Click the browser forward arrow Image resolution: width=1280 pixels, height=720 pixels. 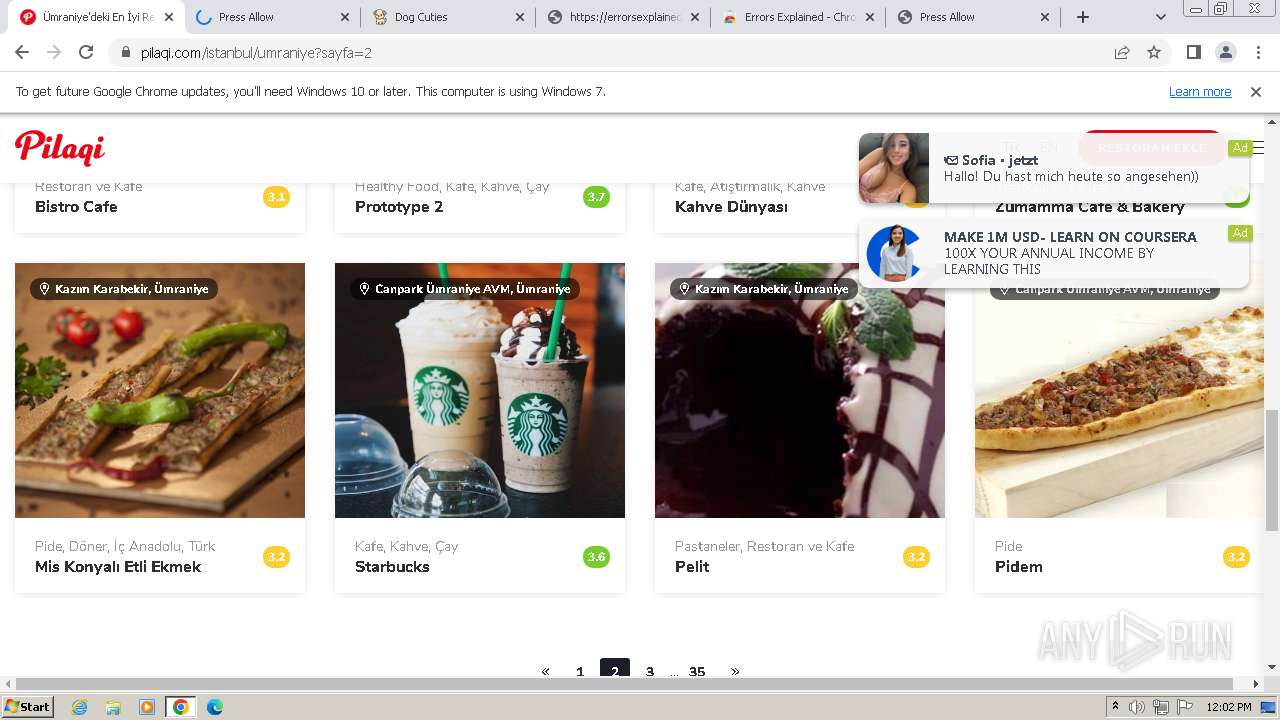click(54, 53)
